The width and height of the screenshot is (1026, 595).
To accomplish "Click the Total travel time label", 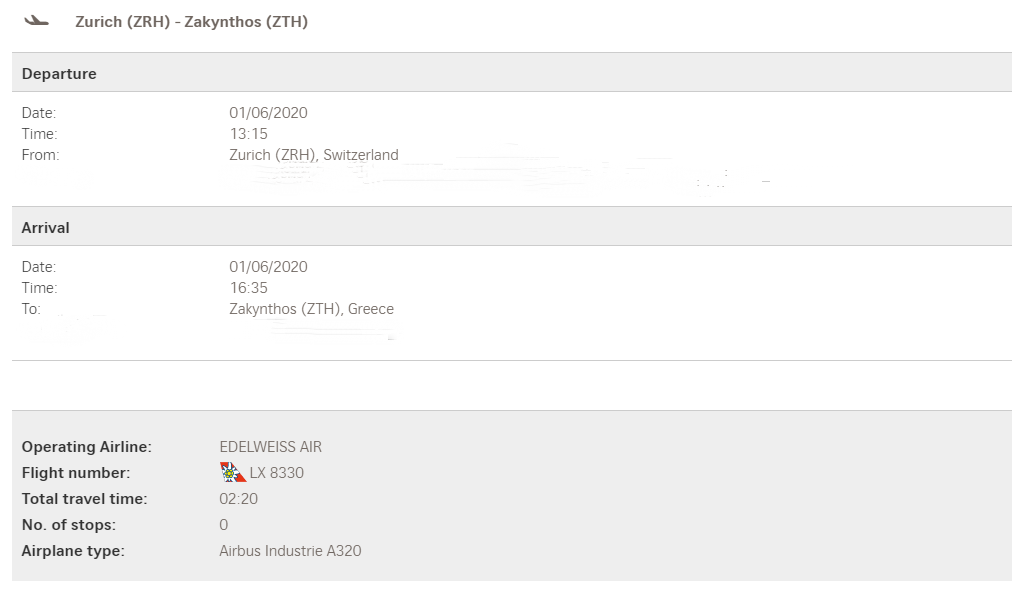I will click(x=84, y=499).
